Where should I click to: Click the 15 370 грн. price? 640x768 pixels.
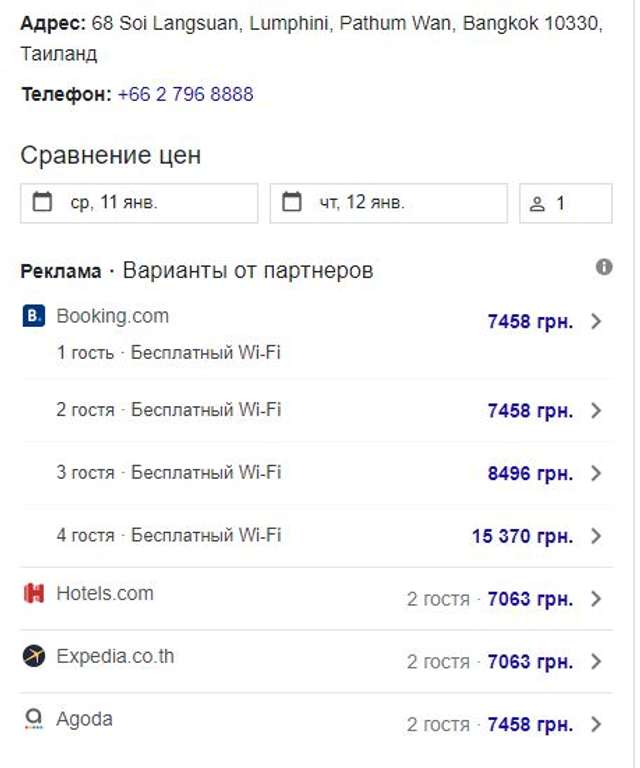[522, 536]
